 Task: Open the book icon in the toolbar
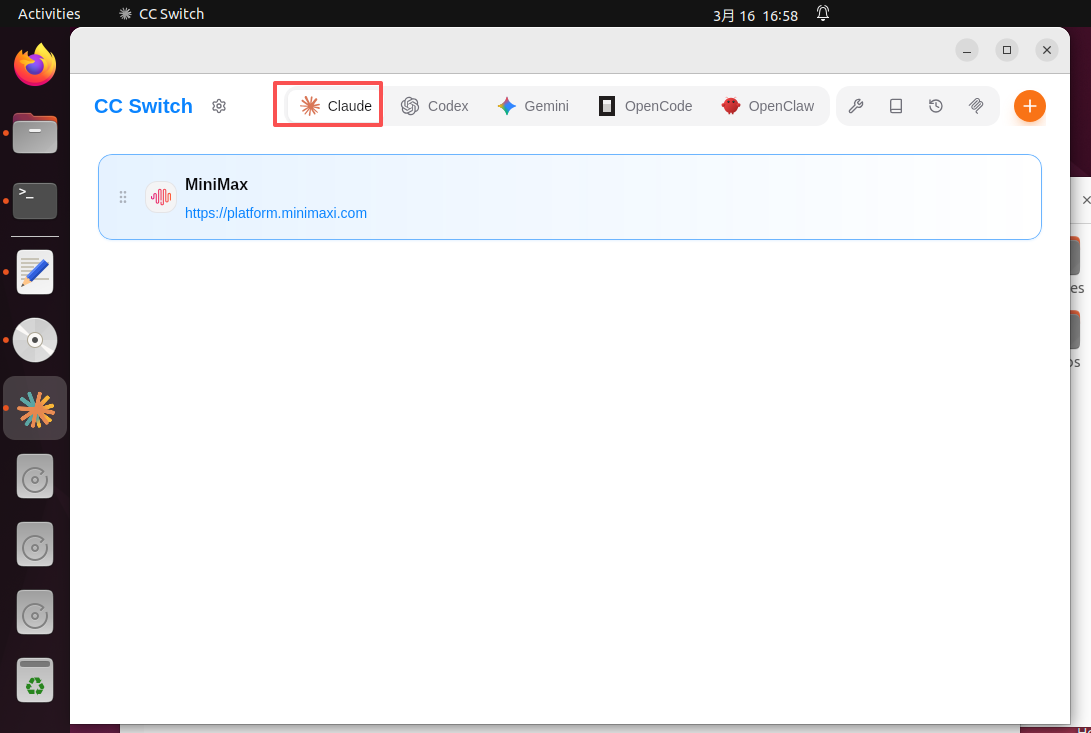coord(896,106)
